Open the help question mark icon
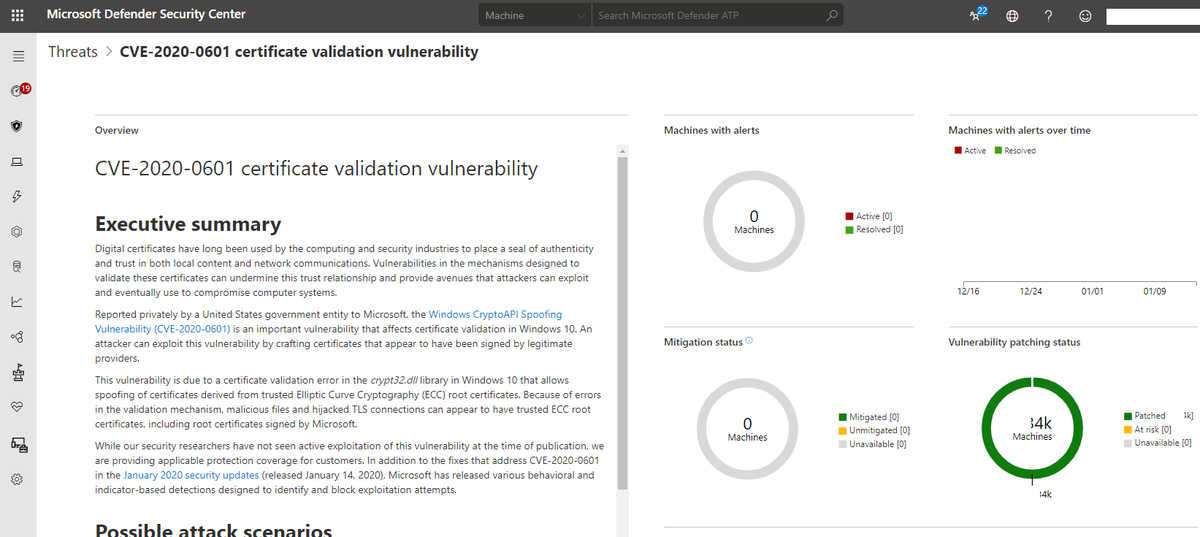This screenshot has width=1200, height=537. tap(1048, 16)
